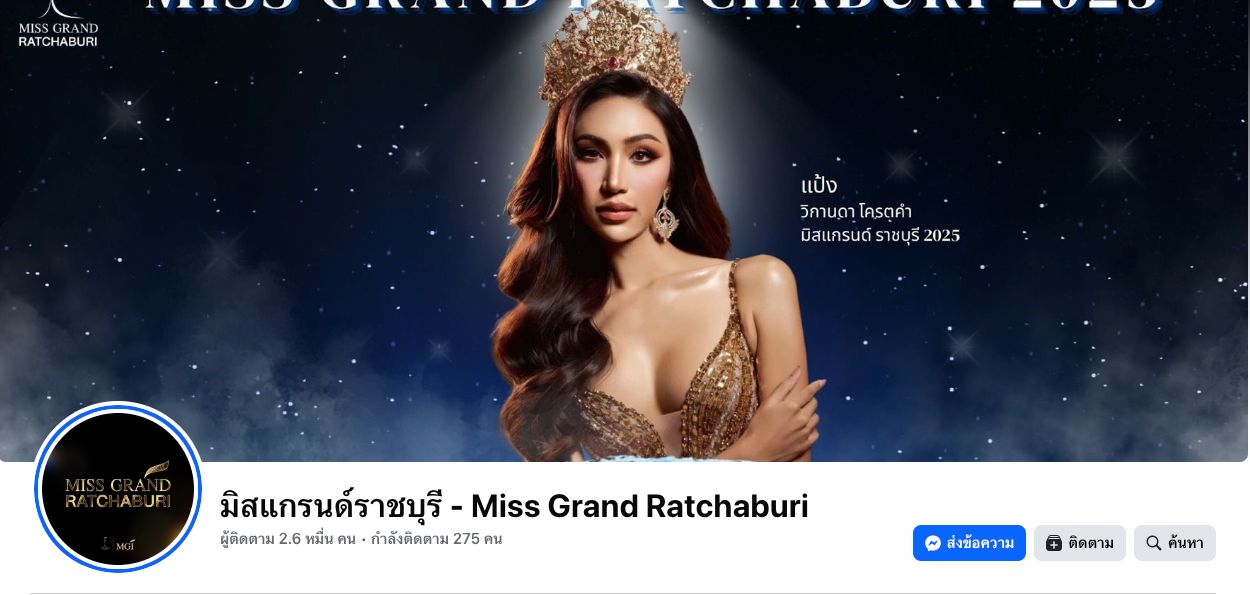Click the name วิกานดา โคตรคำ on cover
Image resolution: width=1250 pixels, height=595 pixels.
pyautogui.click(x=856, y=211)
